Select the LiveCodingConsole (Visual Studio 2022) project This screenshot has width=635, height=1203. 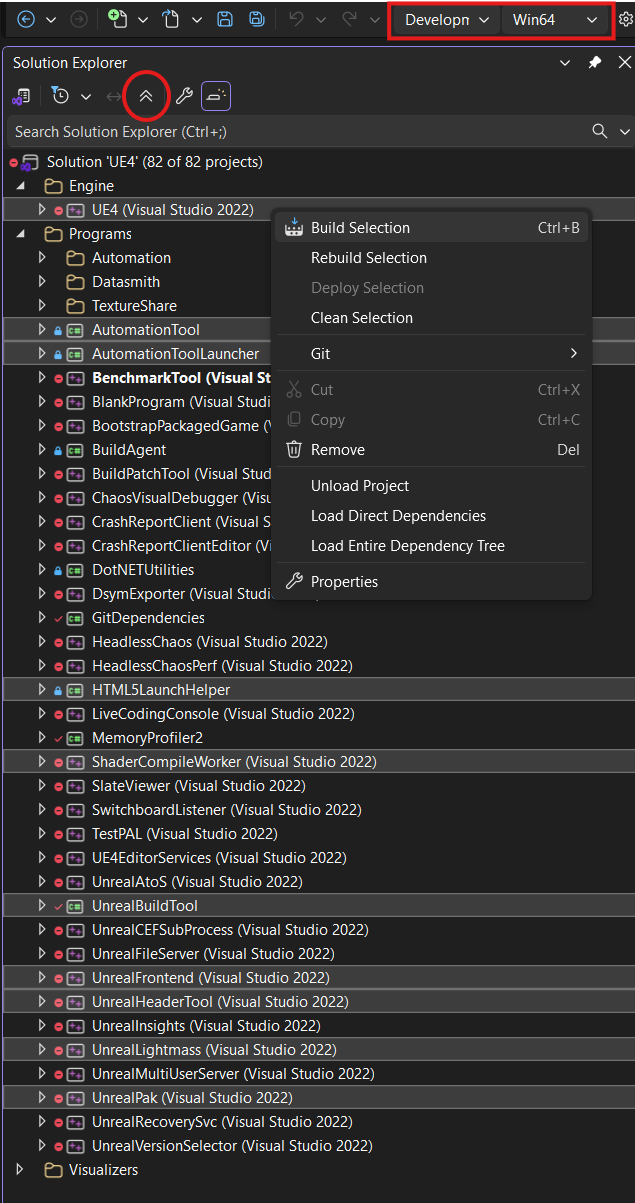click(223, 714)
